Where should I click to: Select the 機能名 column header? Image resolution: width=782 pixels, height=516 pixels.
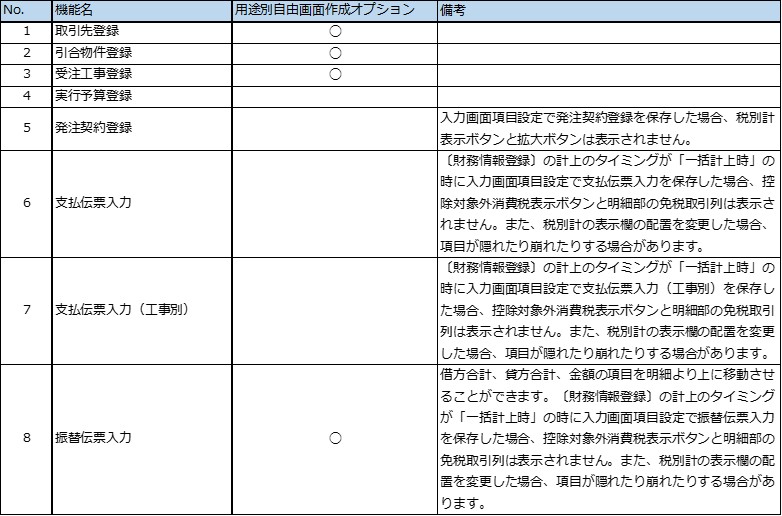tap(76, 11)
